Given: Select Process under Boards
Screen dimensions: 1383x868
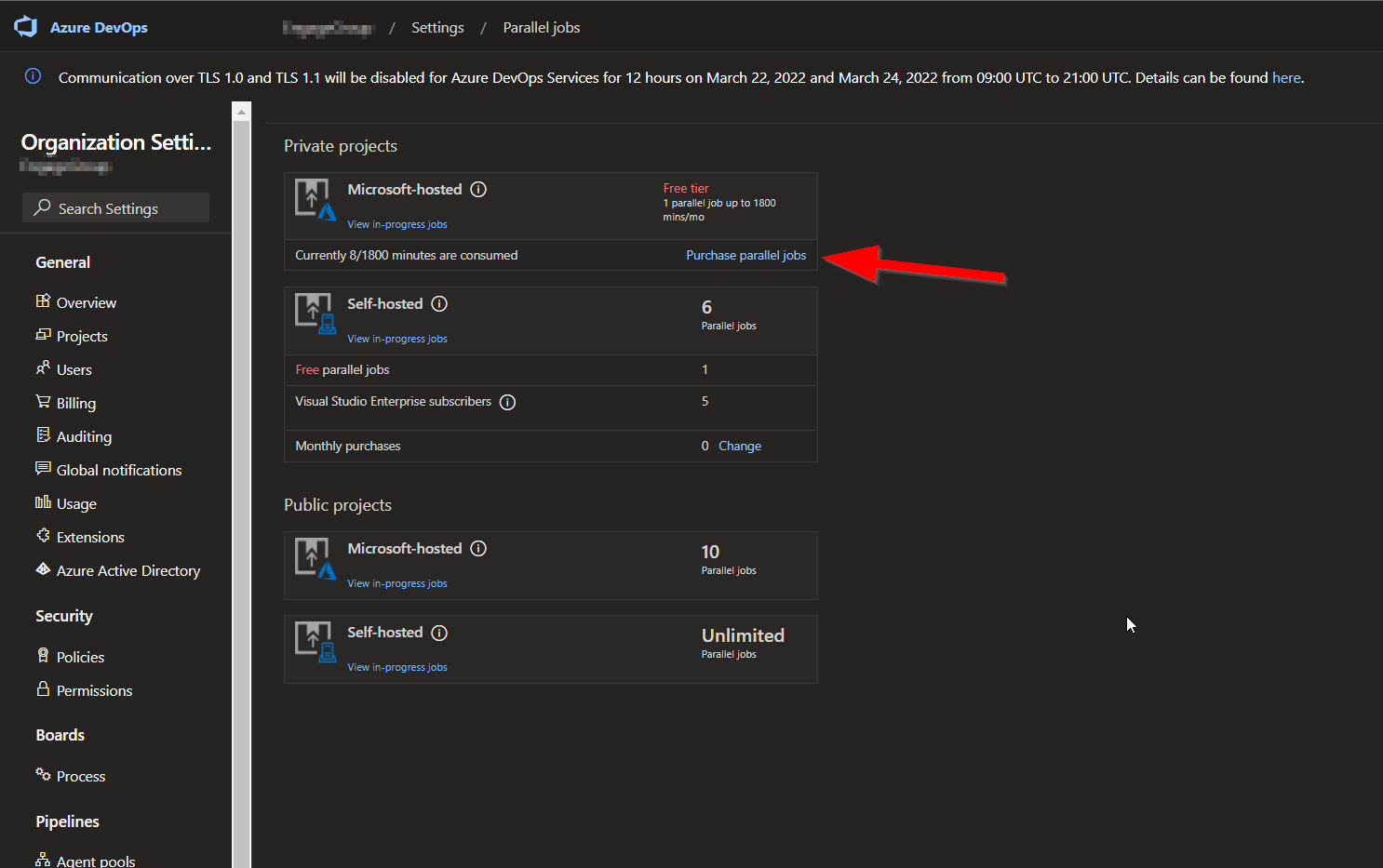Looking at the screenshot, I should click(x=81, y=777).
